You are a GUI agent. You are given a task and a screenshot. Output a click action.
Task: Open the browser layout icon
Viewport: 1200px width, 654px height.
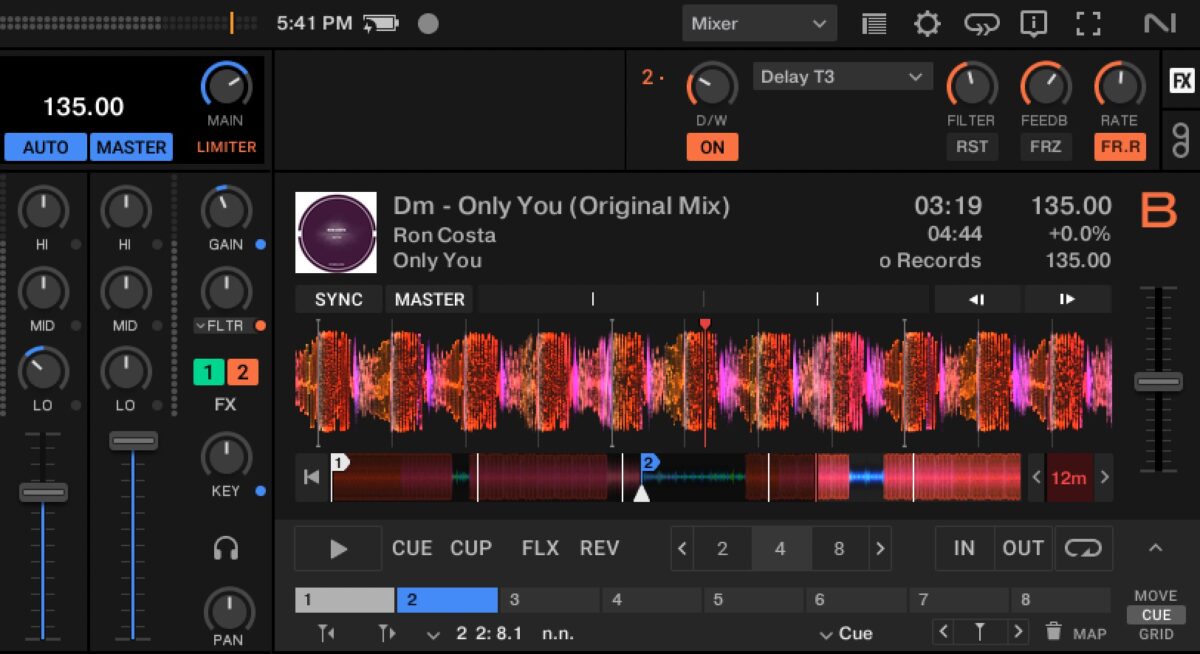tap(874, 23)
